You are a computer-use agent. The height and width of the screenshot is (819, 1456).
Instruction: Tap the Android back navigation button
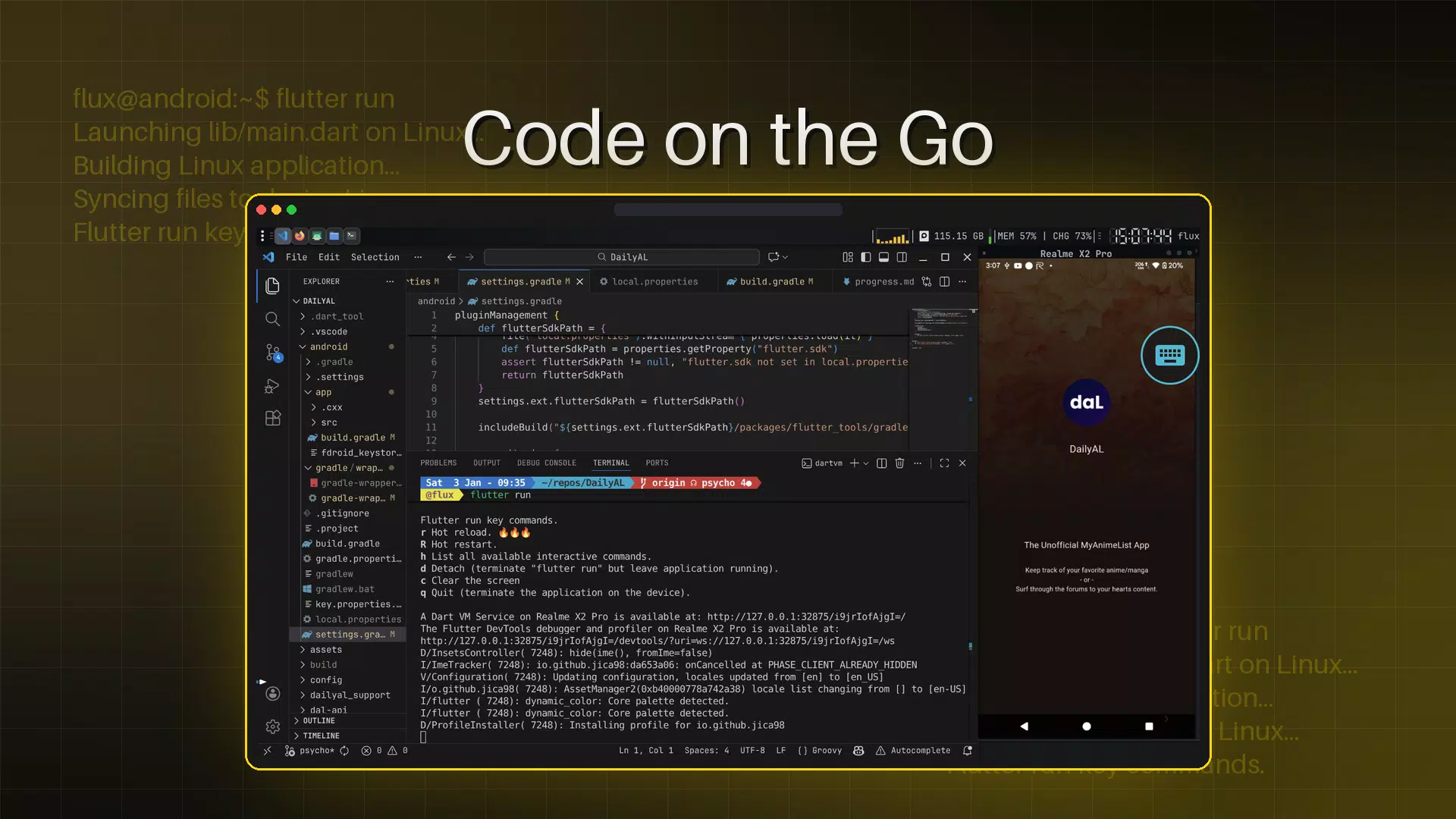click(1024, 726)
